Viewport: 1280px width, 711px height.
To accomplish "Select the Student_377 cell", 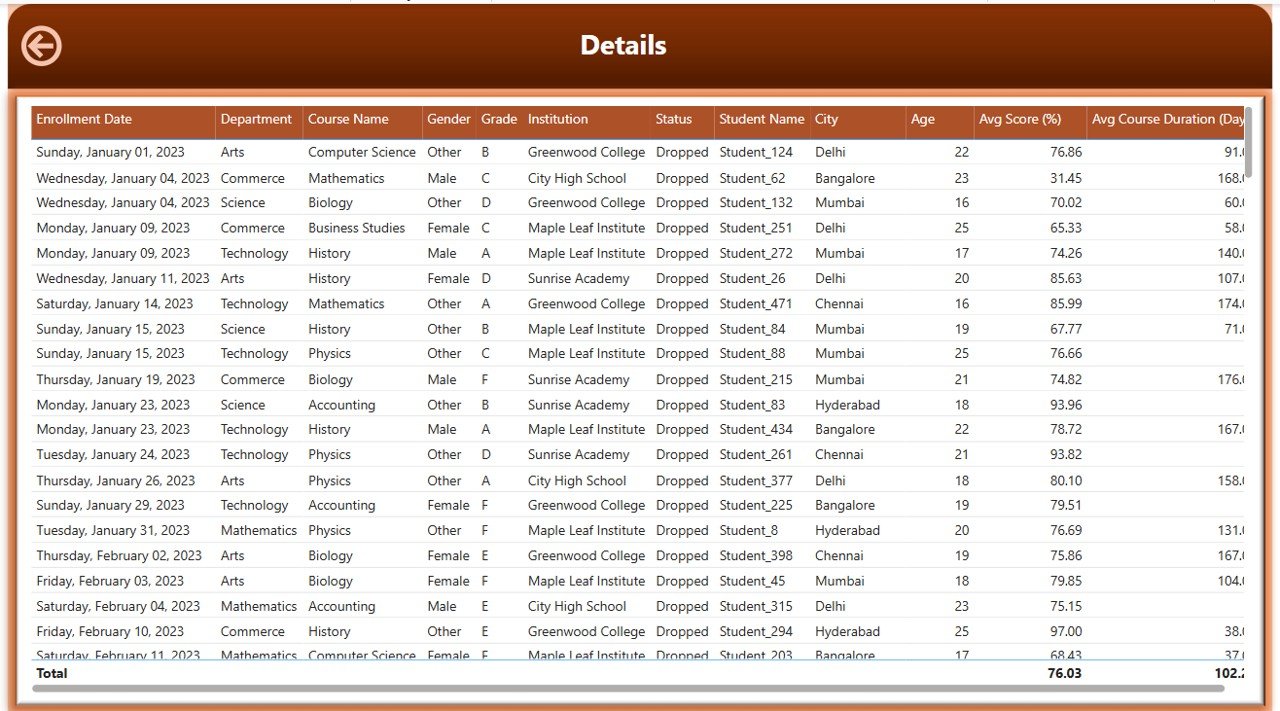I will [x=756, y=480].
